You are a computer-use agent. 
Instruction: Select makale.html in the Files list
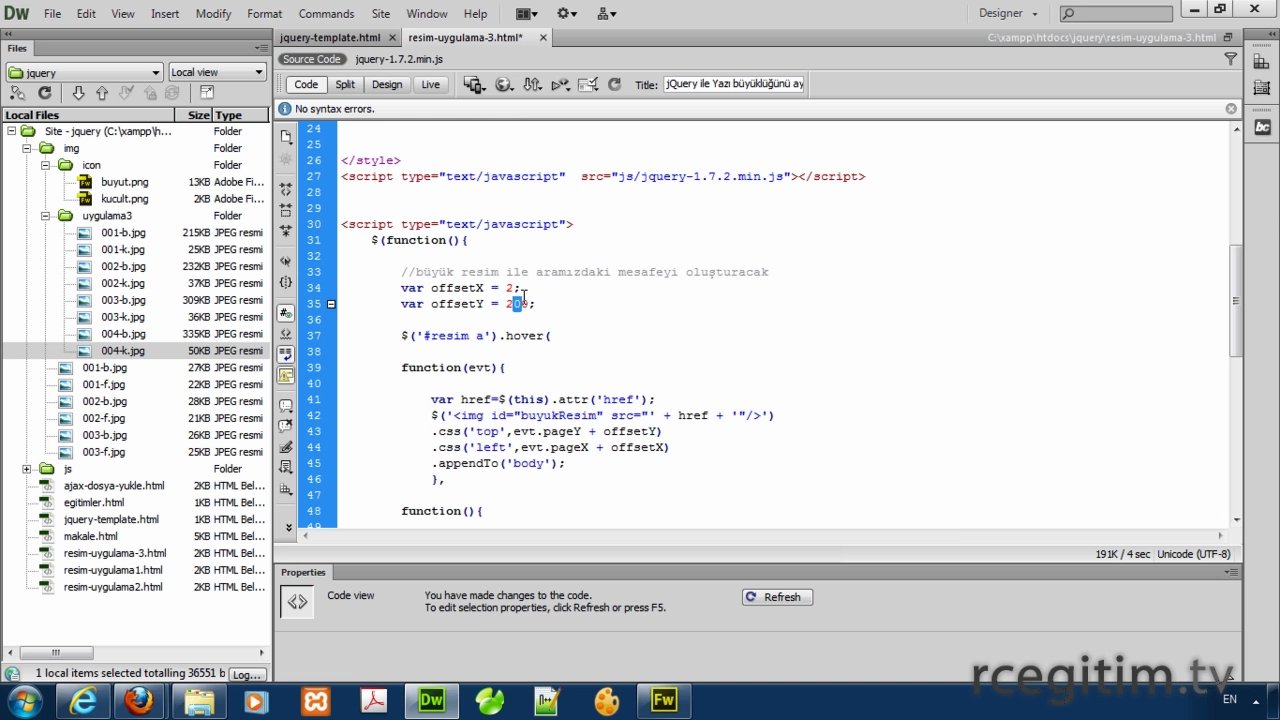click(90, 536)
